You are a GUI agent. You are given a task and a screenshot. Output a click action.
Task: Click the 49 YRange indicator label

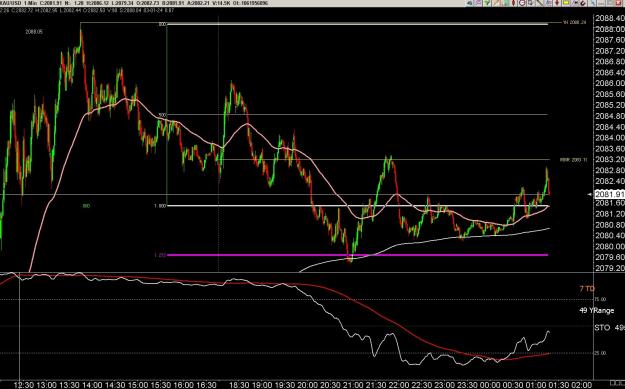pos(596,310)
